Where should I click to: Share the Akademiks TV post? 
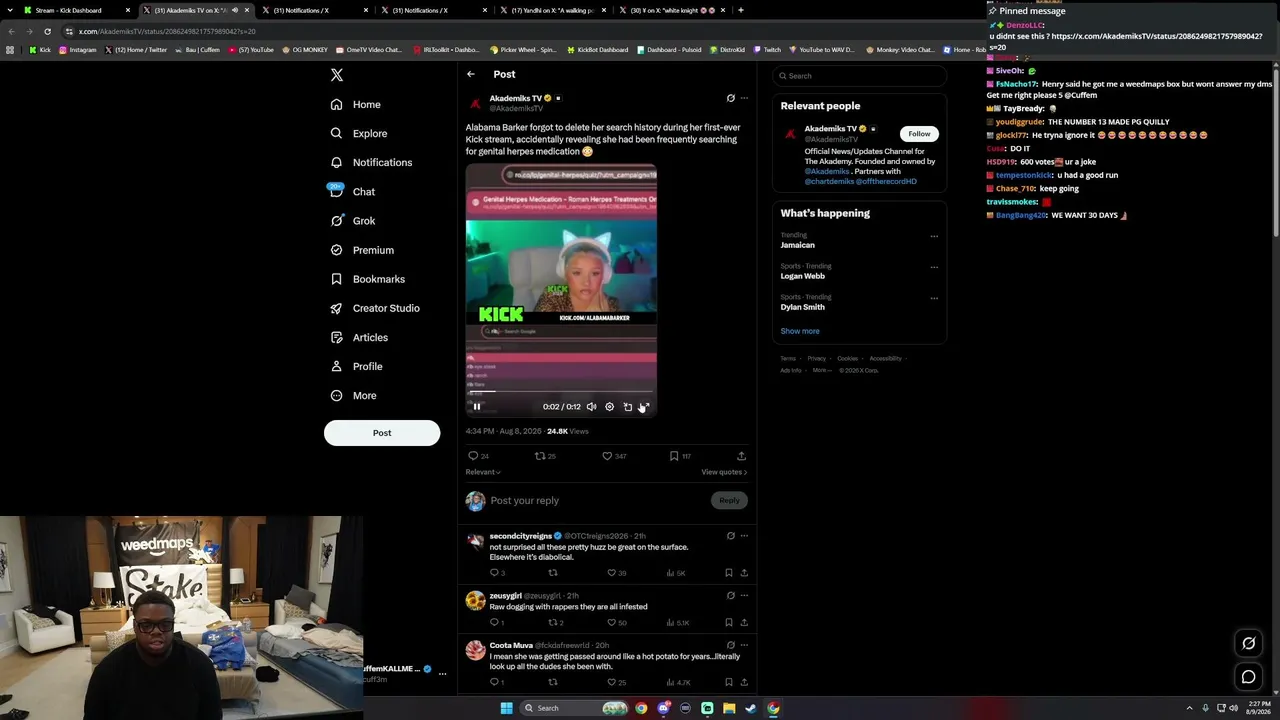tap(741, 456)
